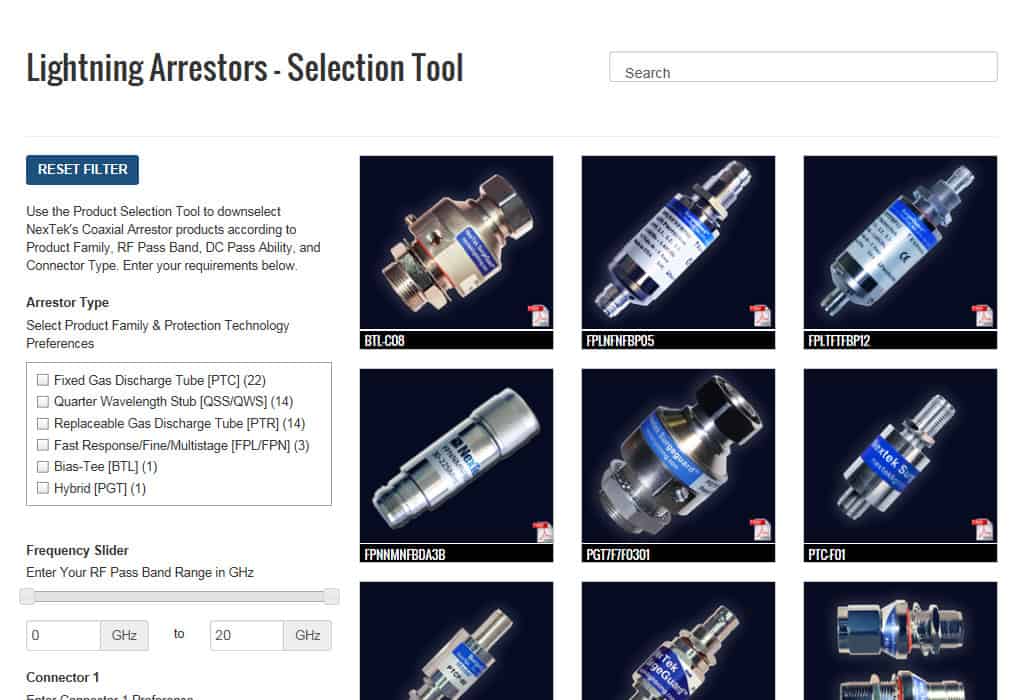Check Bias-Tee [BTL] filter

tap(43, 467)
